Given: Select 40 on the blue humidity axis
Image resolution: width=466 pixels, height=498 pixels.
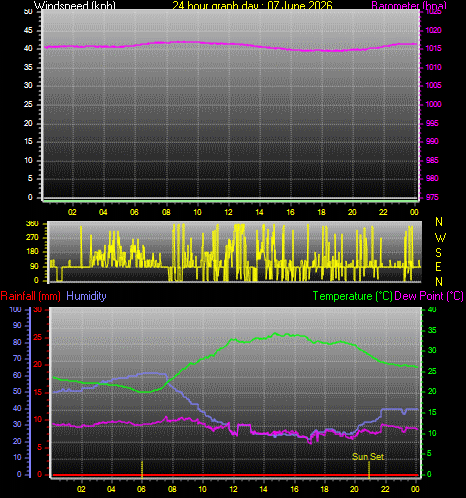Looking at the screenshot, I should coord(17,408).
